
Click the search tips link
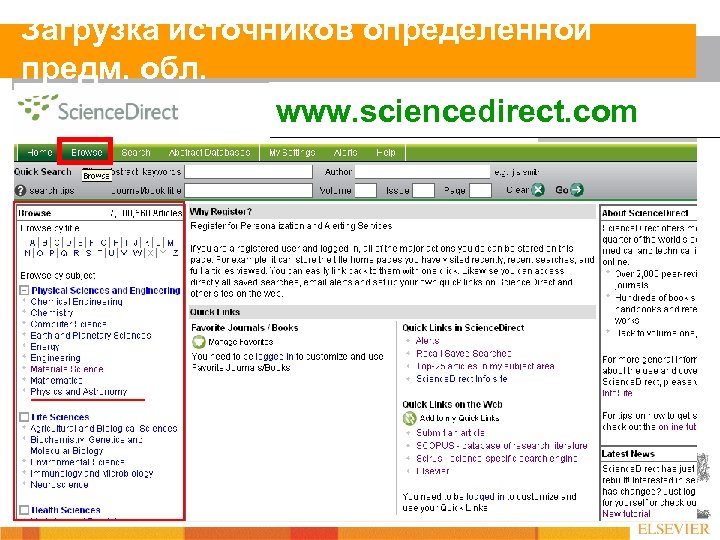tap(51, 190)
